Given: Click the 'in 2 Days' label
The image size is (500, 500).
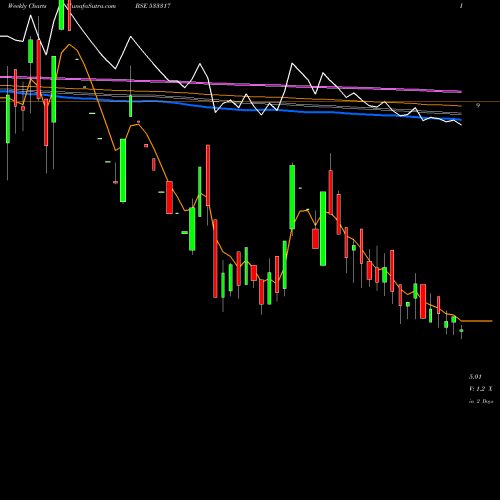Looking at the screenshot, I should click(481, 401).
